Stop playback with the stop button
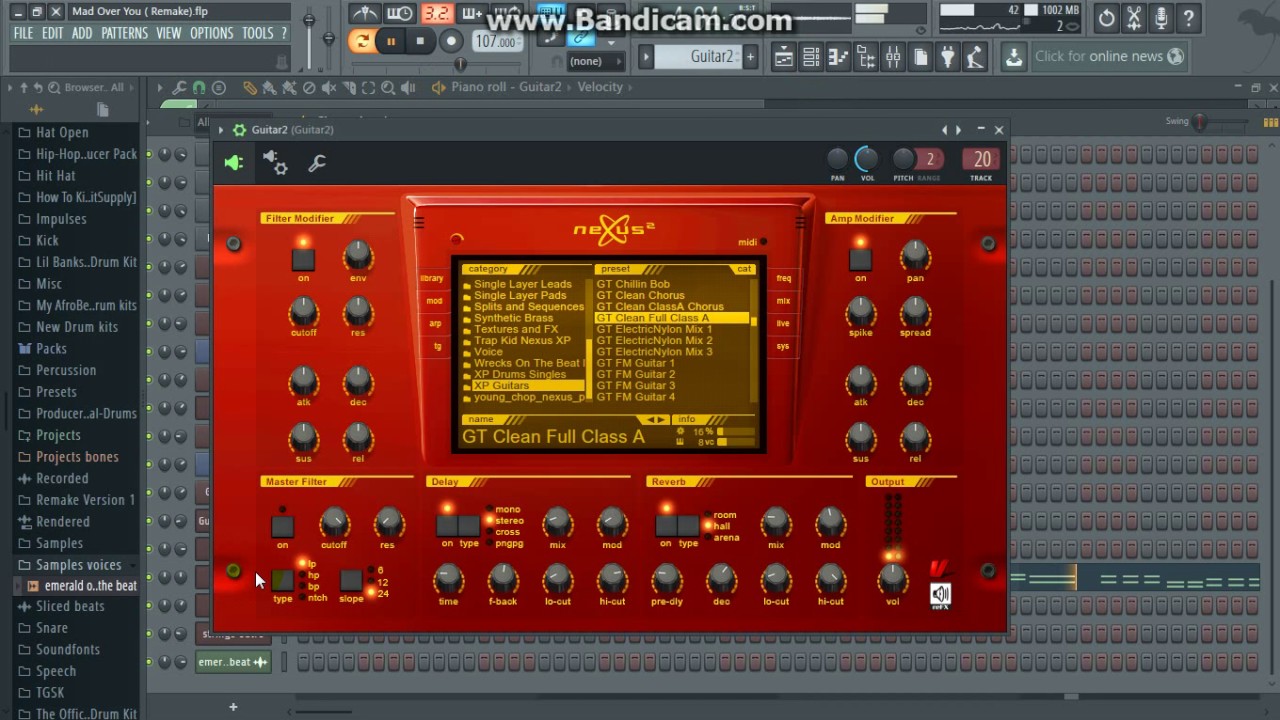1280x720 pixels. 420,41
